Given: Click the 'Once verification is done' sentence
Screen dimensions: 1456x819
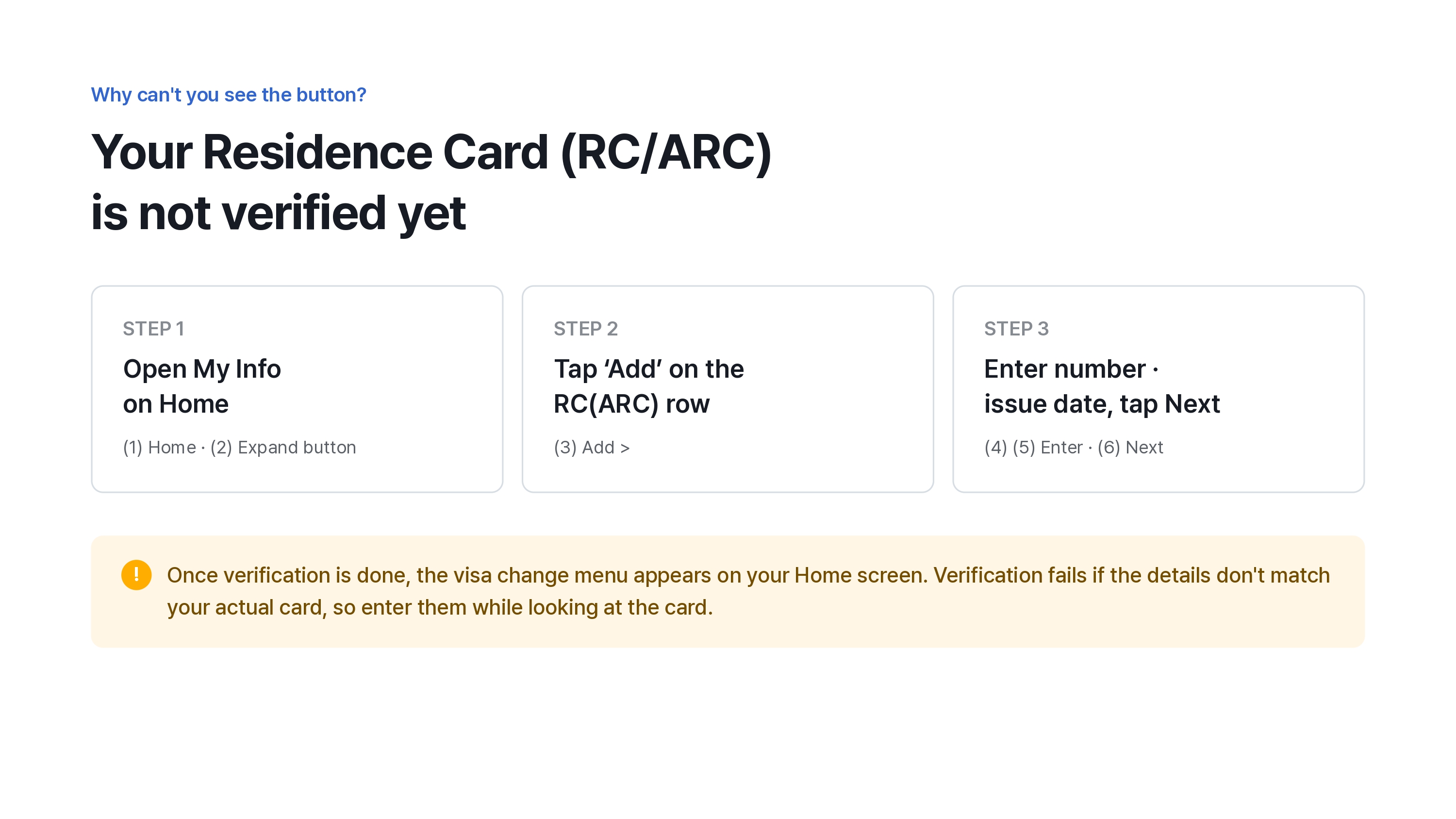Looking at the screenshot, I should [547, 575].
